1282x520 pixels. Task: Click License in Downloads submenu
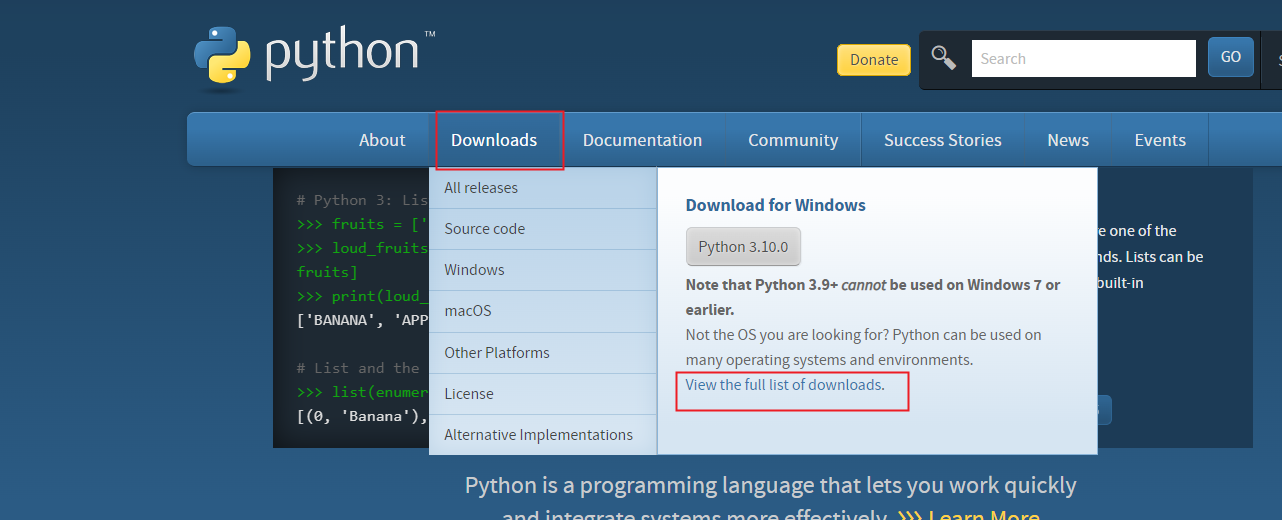click(469, 394)
